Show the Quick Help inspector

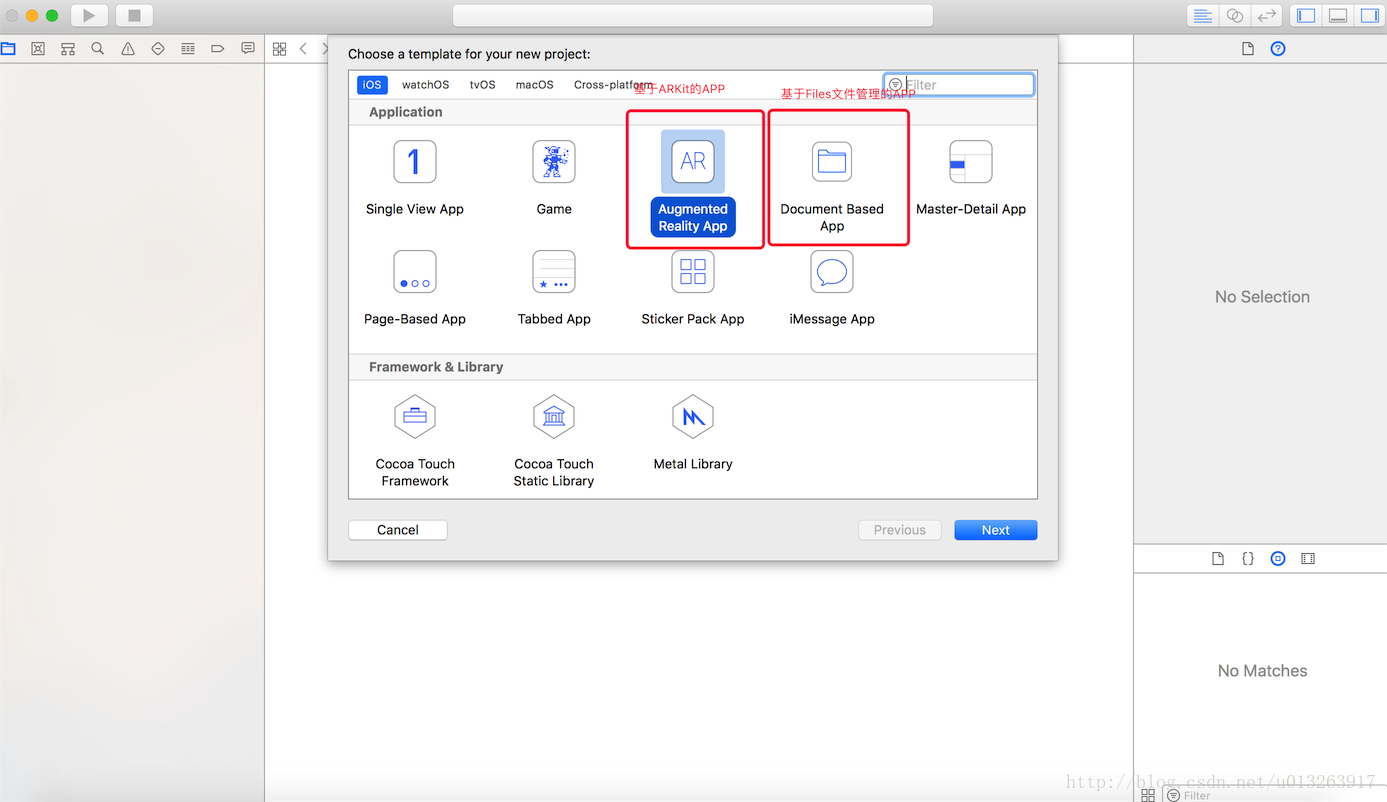pos(1278,48)
